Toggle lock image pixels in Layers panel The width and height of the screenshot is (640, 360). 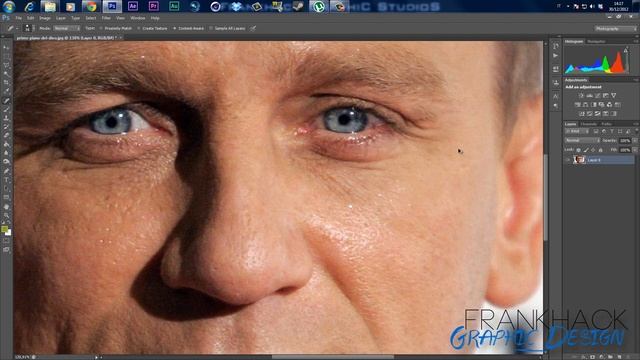click(x=586, y=150)
